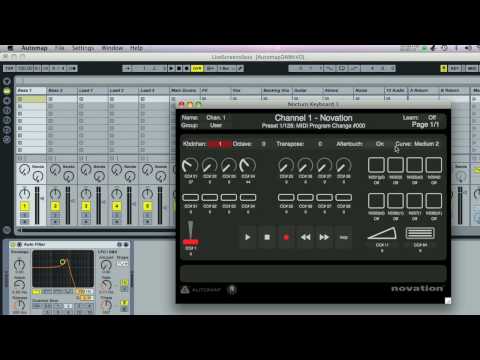Click the triangular expression pedal icon
This screenshot has width=480, height=360.
[382, 233]
